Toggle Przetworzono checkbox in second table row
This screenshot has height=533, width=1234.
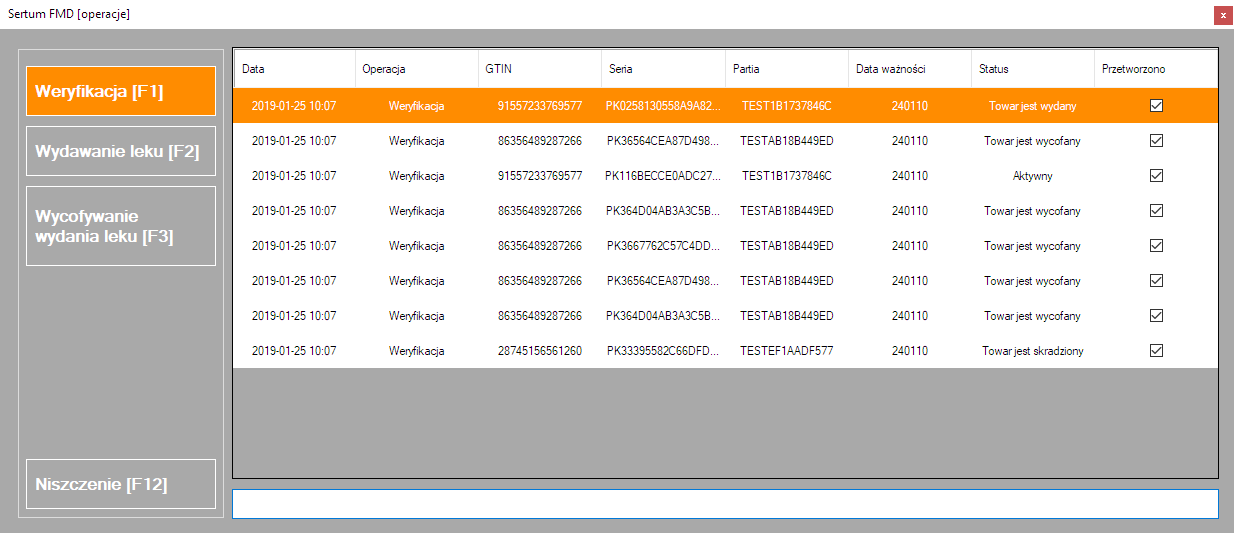coord(1156,141)
